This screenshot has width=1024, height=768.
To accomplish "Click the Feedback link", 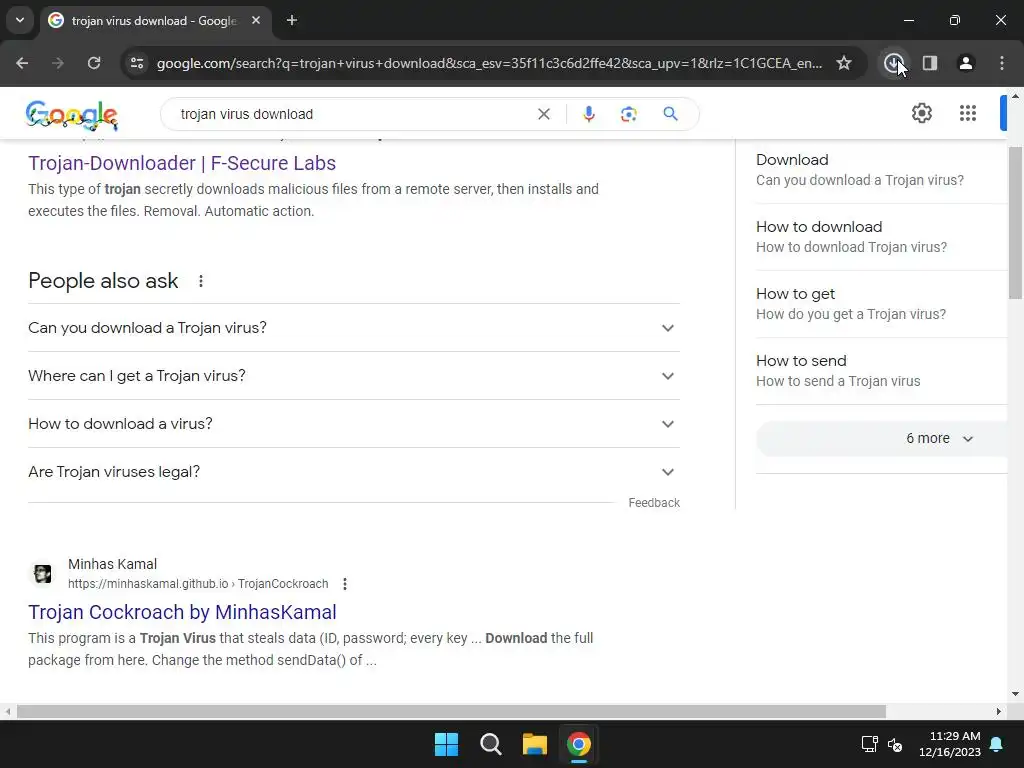I will pos(654,503).
